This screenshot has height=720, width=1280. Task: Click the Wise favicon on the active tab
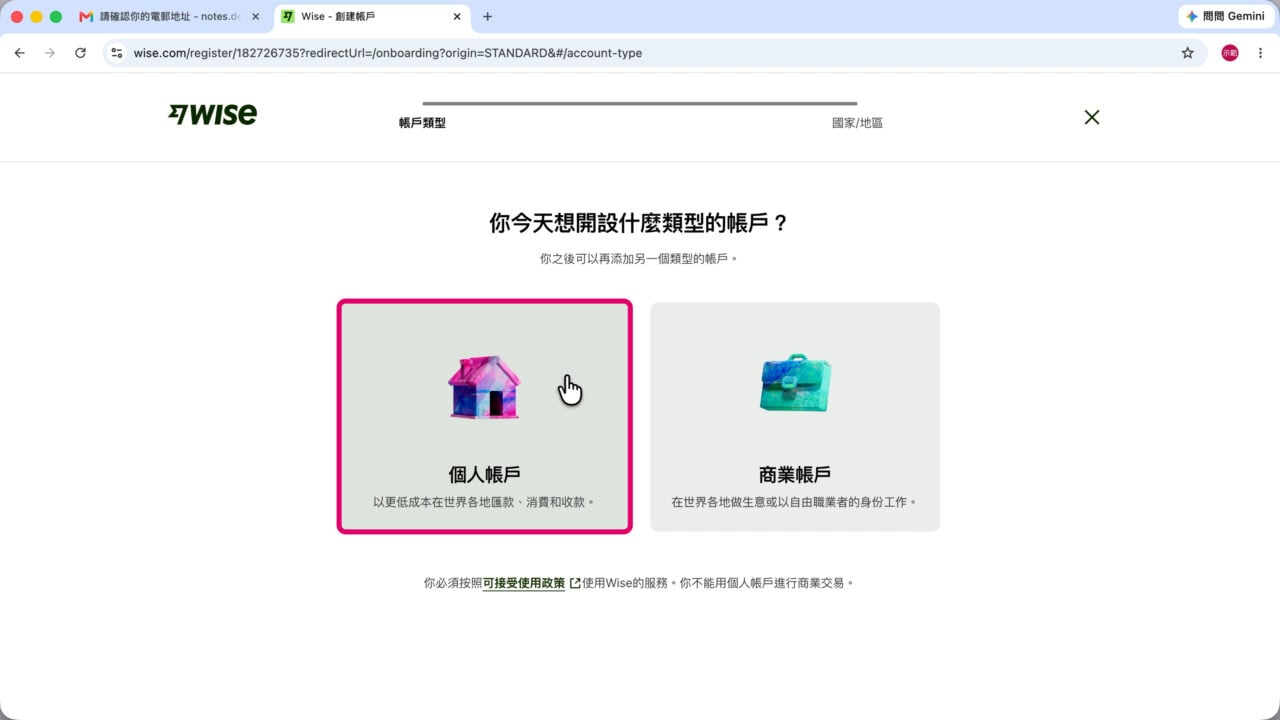coord(288,17)
